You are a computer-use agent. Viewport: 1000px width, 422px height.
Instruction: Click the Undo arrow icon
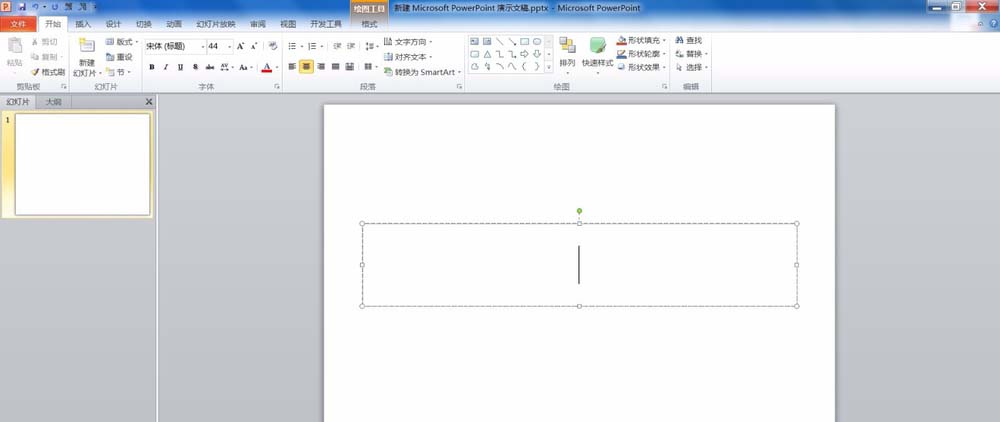pos(36,7)
